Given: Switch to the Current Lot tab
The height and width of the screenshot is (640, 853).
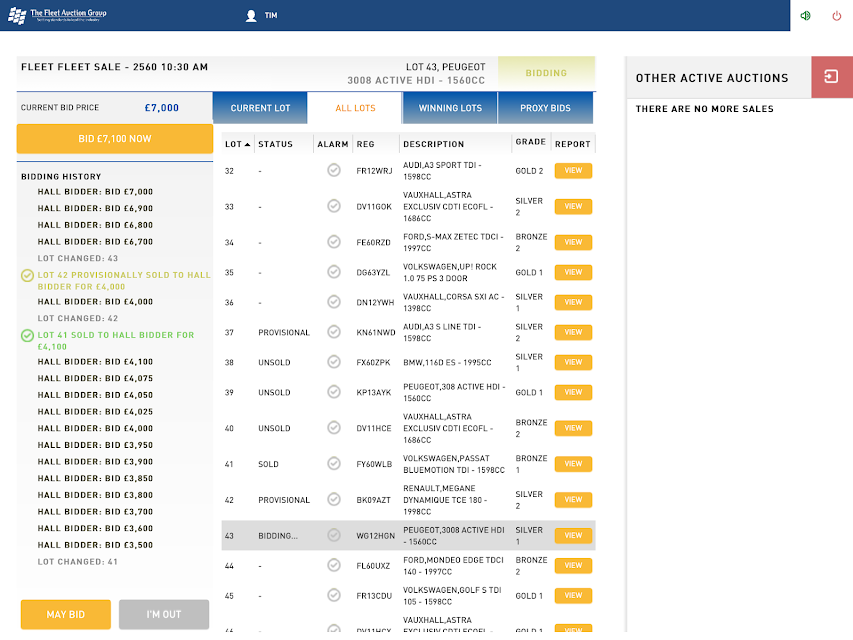Looking at the screenshot, I should [x=260, y=108].
